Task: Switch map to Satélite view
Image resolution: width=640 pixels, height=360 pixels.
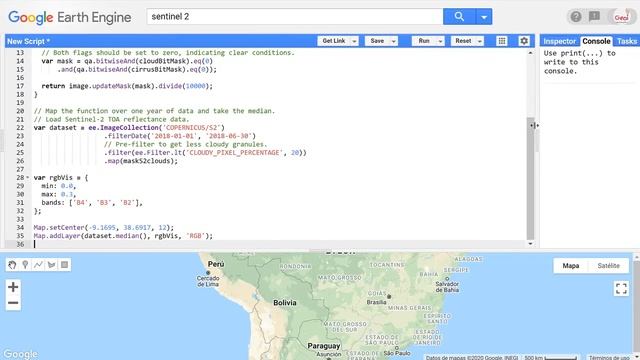Action: pyautogui.click(x=608, y=266)
